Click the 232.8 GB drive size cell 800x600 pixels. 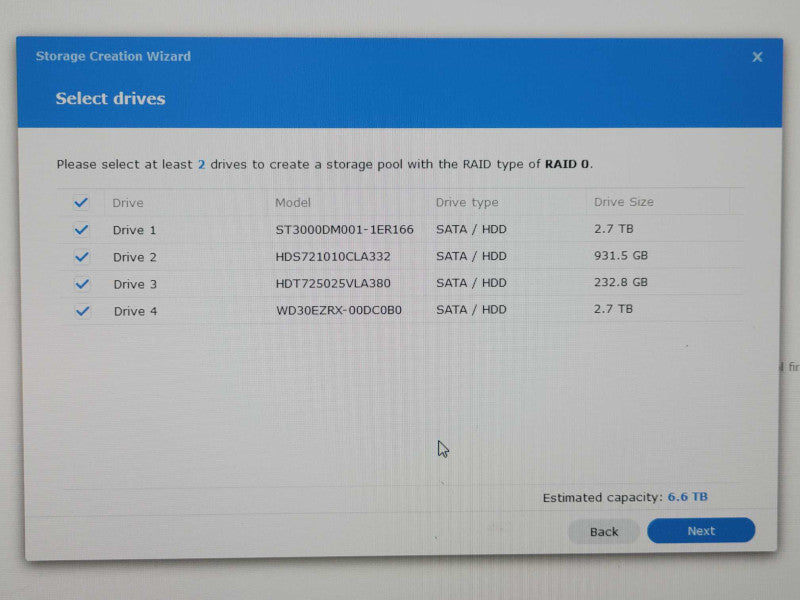[620, 282]
